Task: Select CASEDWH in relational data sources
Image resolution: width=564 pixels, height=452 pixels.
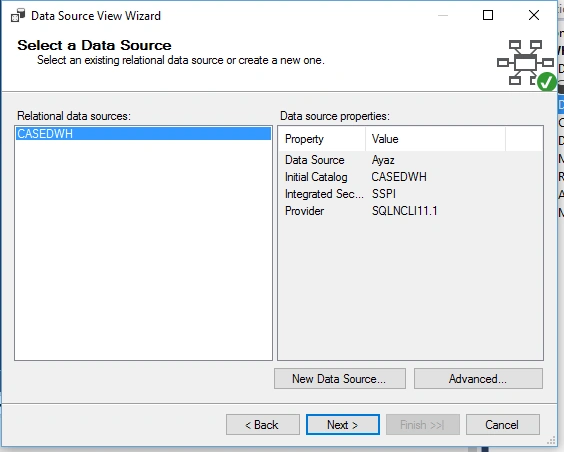Action: tap(143, 134)
